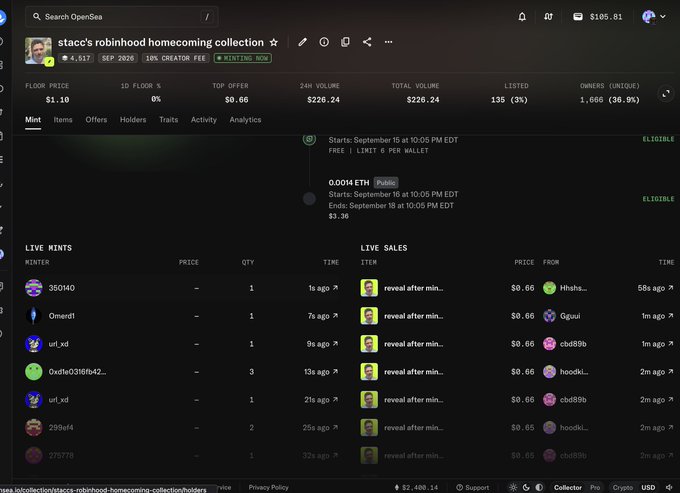Switch to dark theme moon icon
This screenshot has height=493, width=680.
(x=526, y=487)
